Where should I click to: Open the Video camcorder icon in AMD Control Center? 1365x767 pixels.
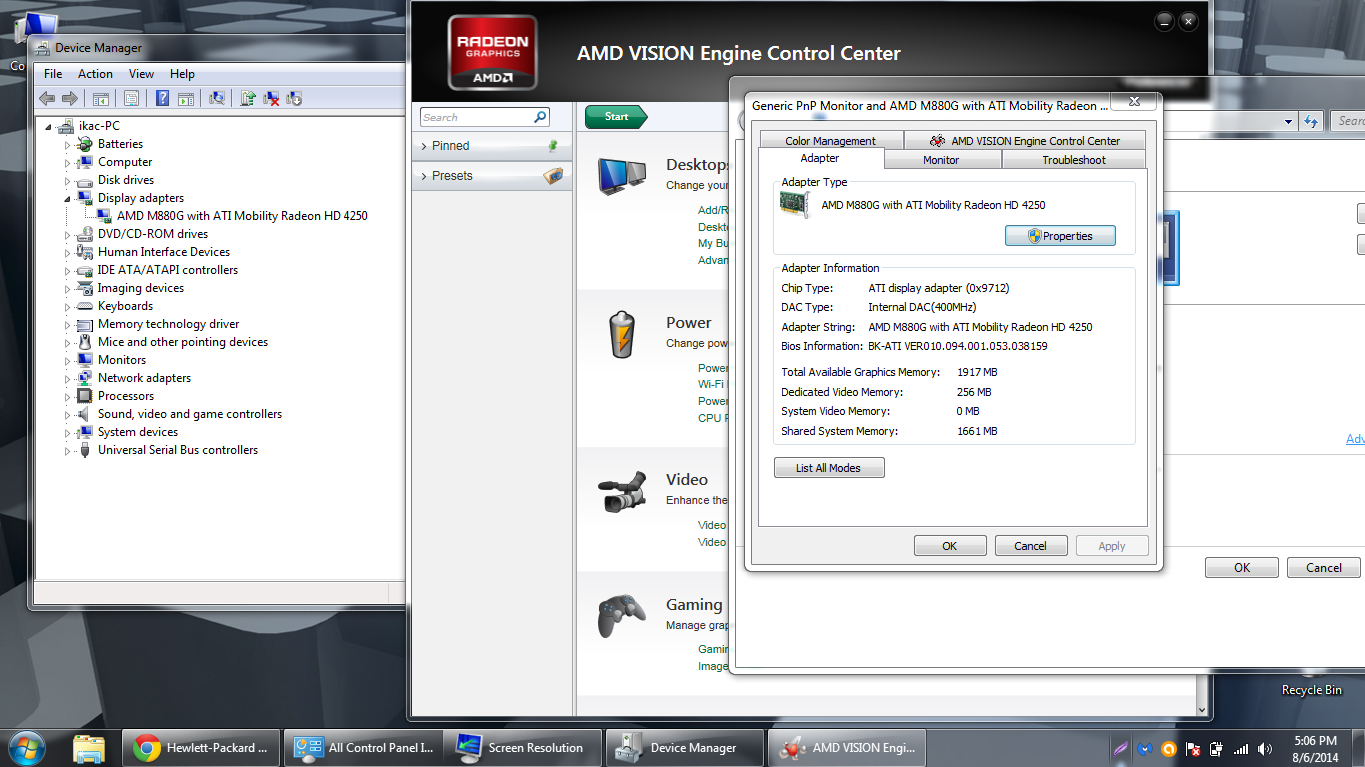pyautogui.click(x=622, y=492)
